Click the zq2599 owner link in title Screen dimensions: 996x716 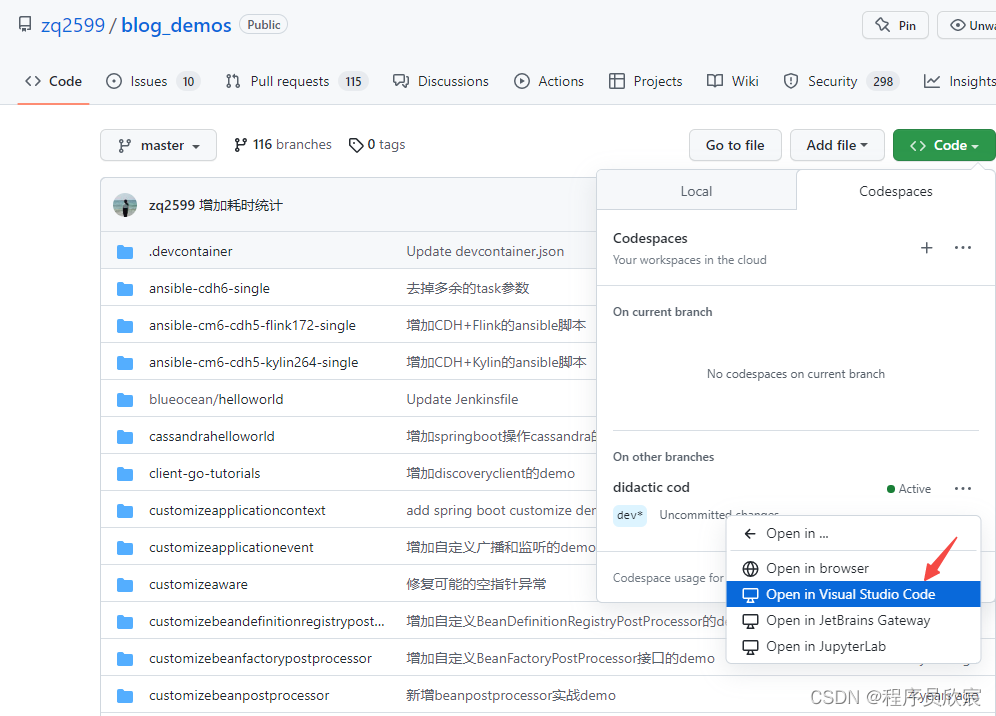point(73,25)
